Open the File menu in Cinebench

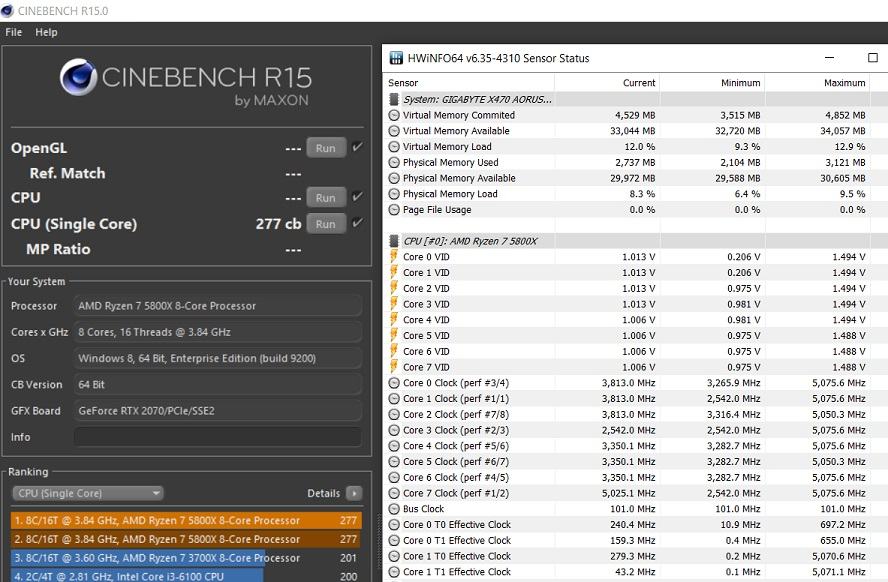[14, 32]
